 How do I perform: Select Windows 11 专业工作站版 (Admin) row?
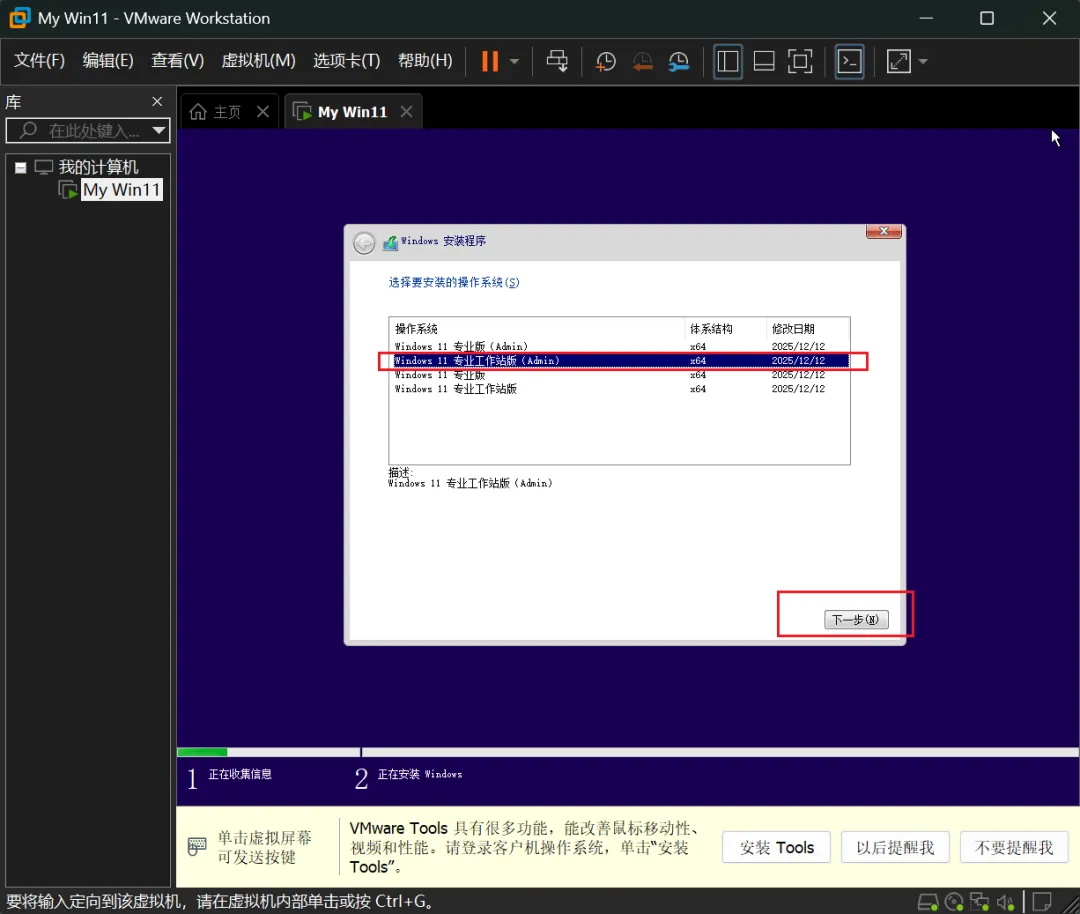coord(620,360)
